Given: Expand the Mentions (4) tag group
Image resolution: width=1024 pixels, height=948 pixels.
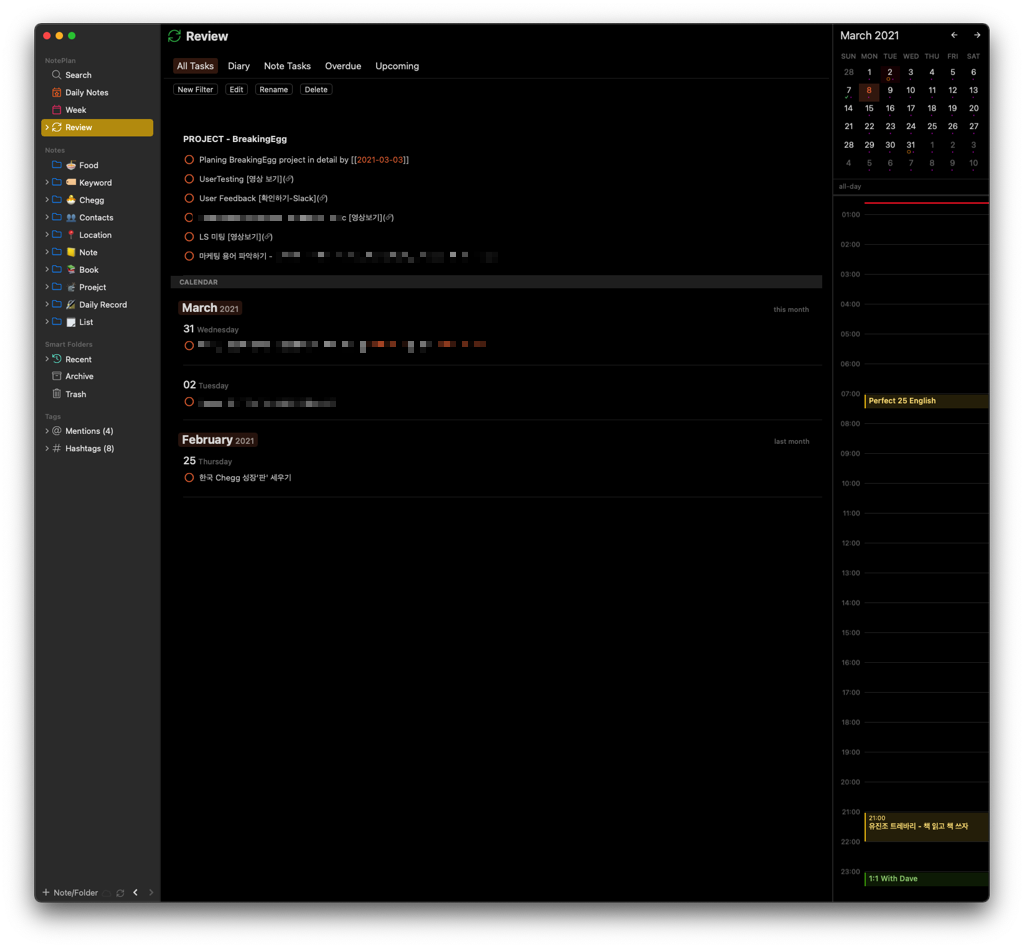Looking at the screenshot, I should pyautogui.click(x=47, y=431).
